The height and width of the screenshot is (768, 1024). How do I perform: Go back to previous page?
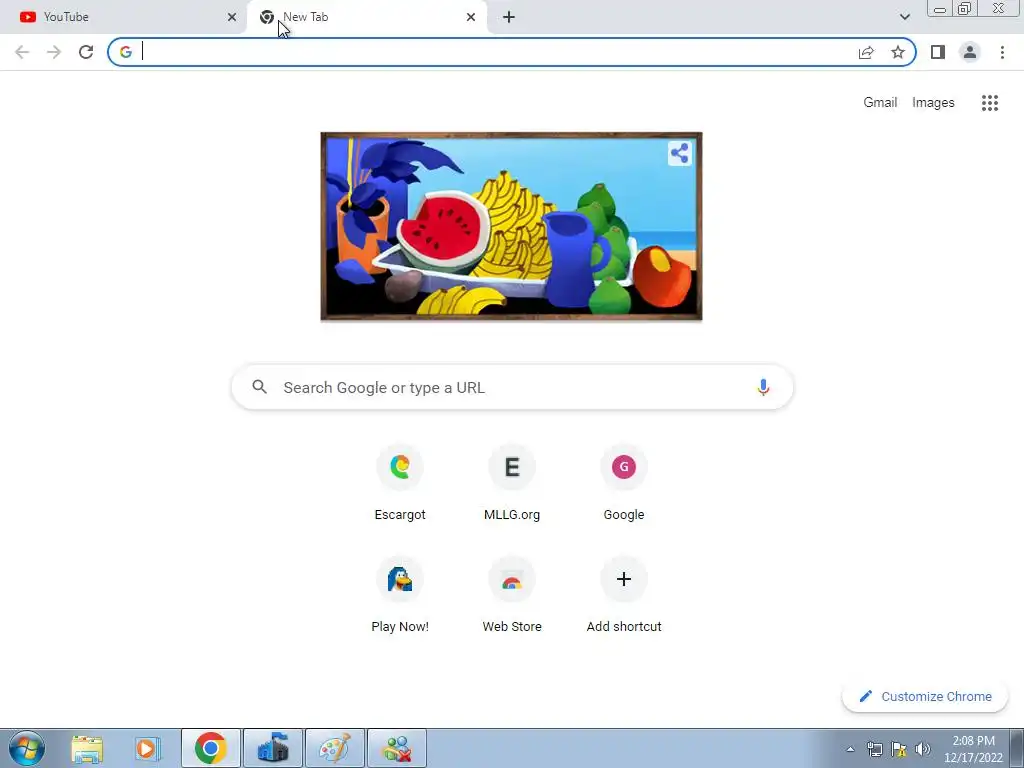[x=22, y=52]
